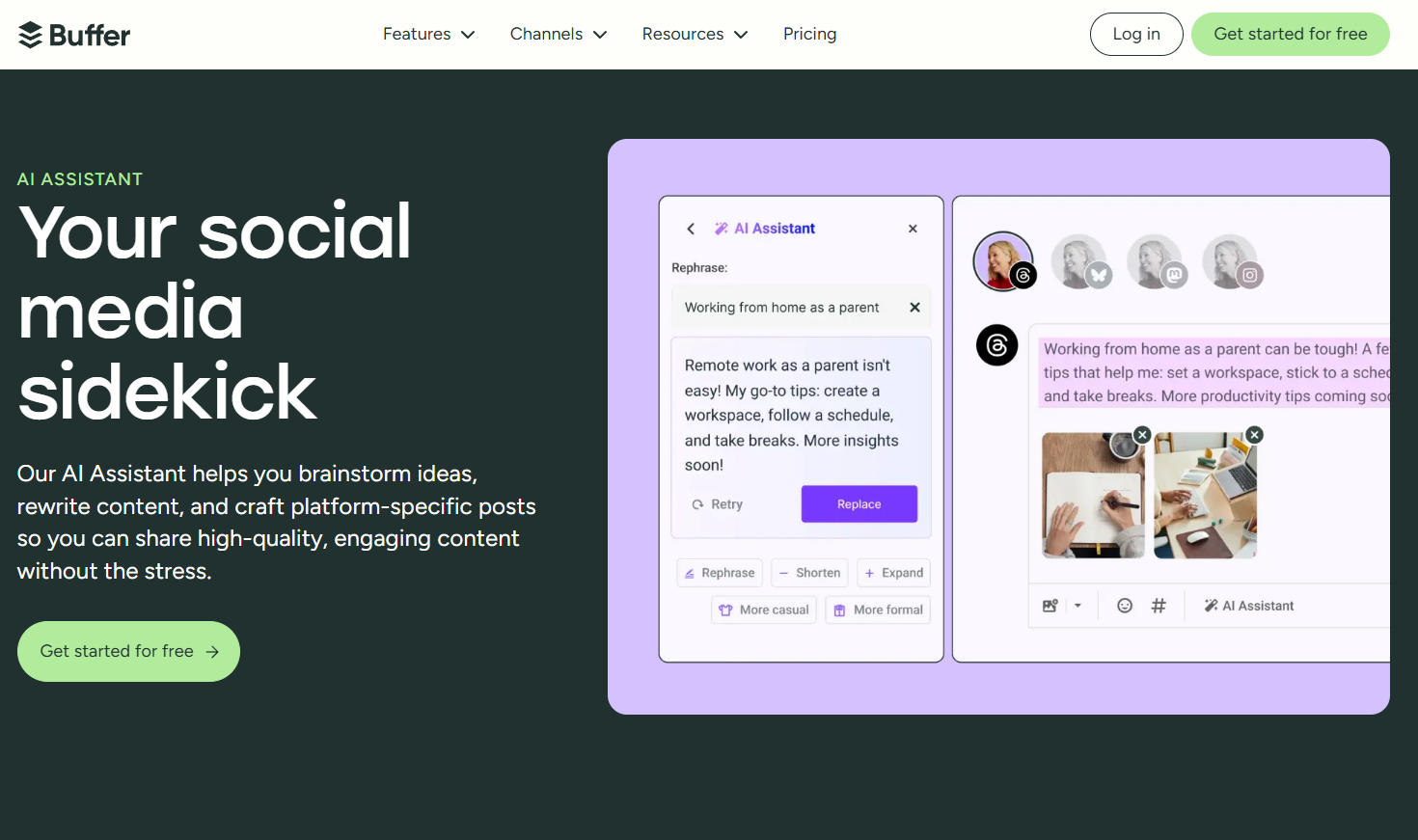Clear the 'Working from home as a parent' text
The height and width of the screenshot is (840, 1418).
click(x=914, y=308)
